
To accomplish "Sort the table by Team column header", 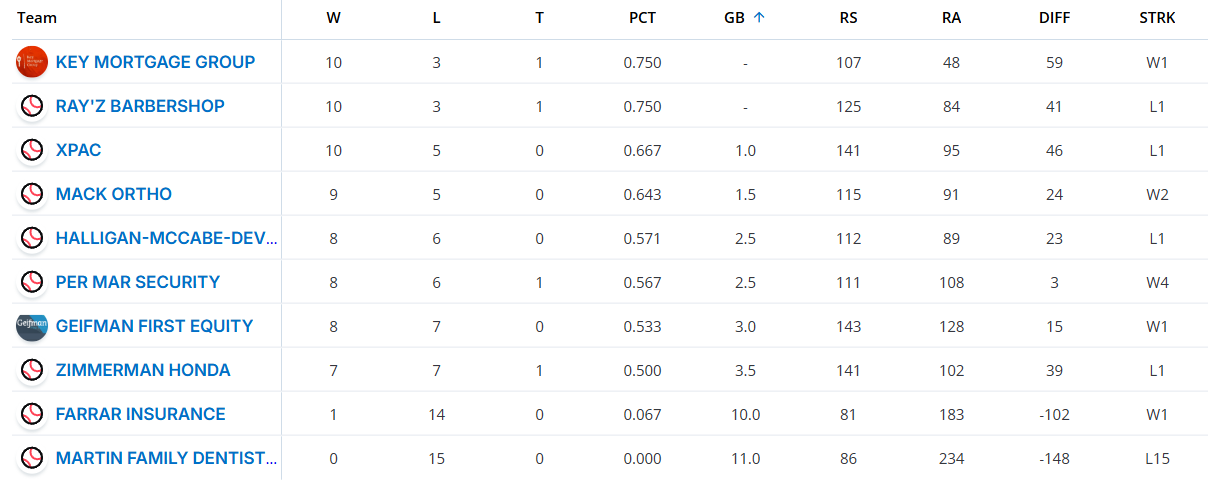I will click(x=37, y=18).
